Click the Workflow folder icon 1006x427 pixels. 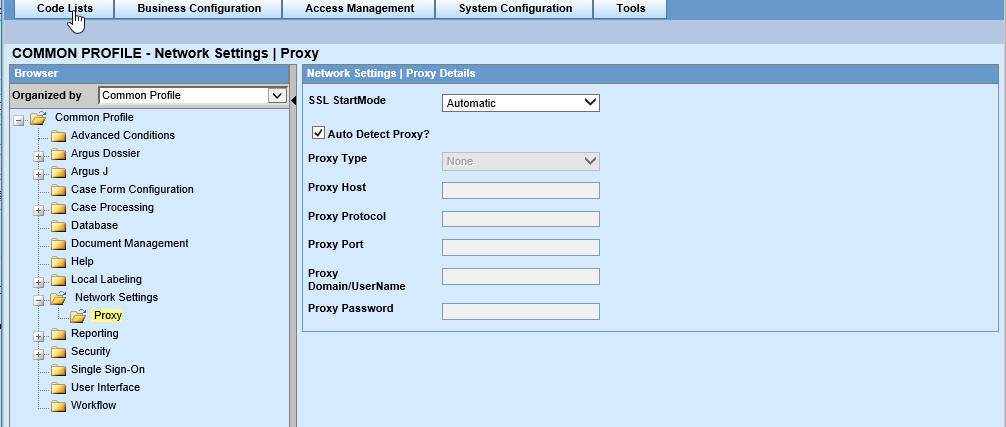58,406
